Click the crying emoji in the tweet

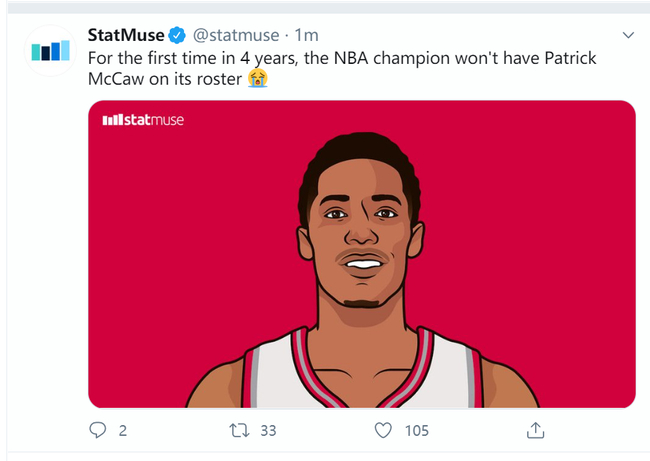point(258,79)
